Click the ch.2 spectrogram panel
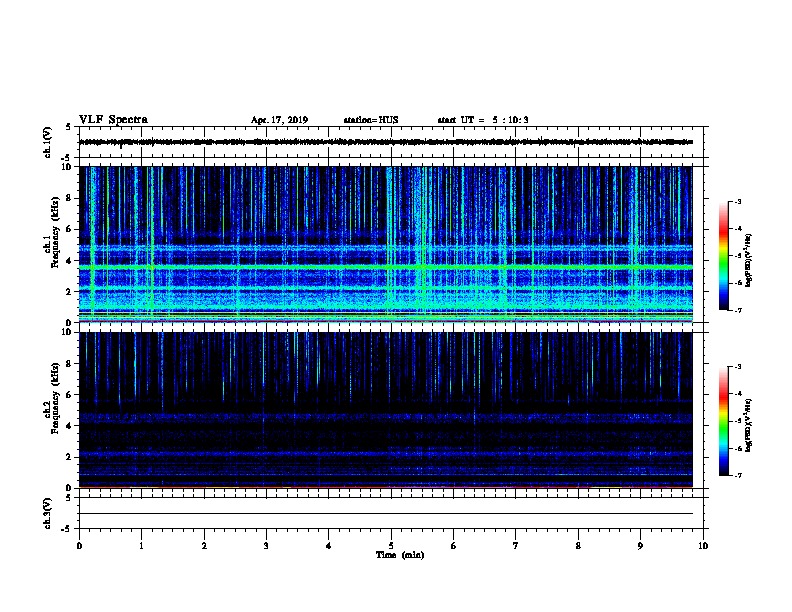Screen dimensions: 792x612 386,410
